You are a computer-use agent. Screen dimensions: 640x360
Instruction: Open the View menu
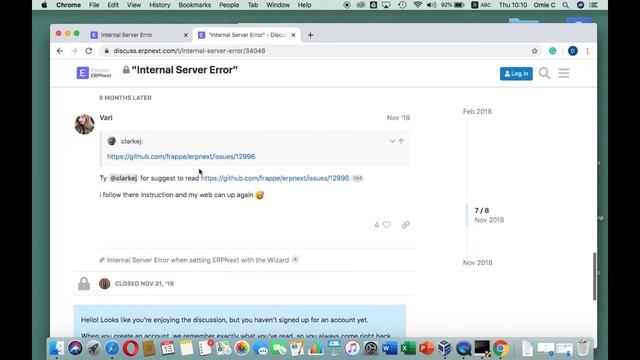pyautogui.click(x=134, y=5)
